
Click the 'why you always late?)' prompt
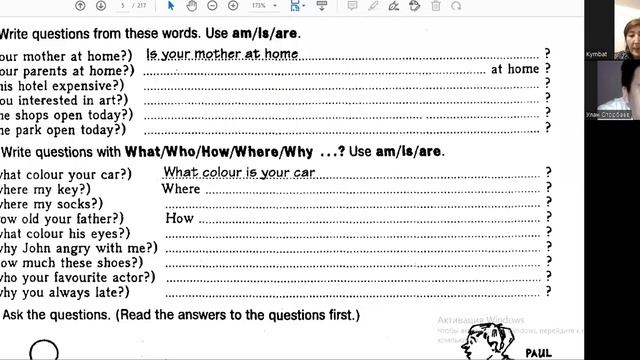coord(64,293)
